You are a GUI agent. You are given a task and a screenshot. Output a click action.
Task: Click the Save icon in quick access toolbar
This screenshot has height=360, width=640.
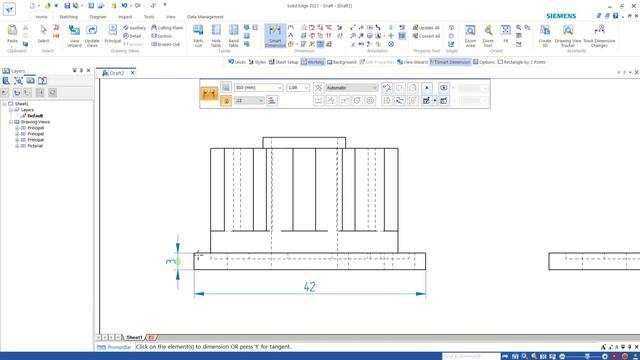(67, 6)
